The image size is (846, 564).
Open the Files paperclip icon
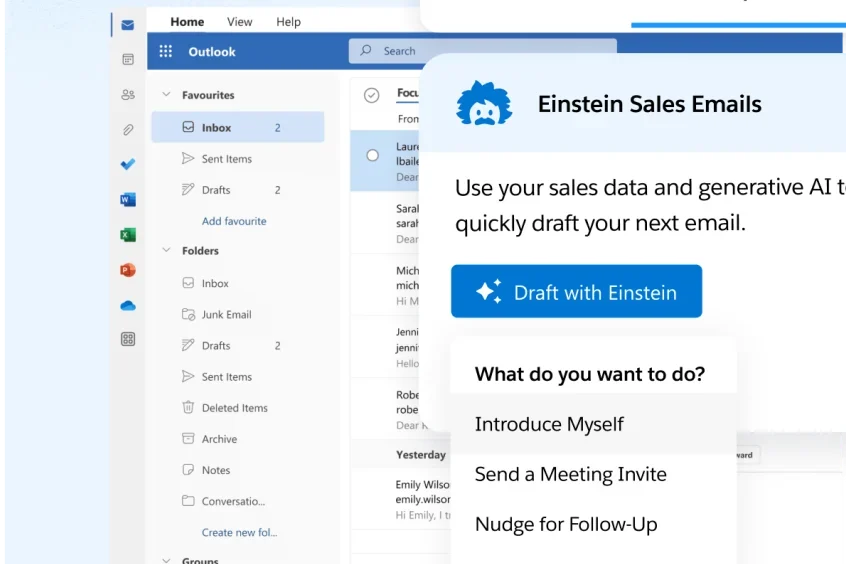128,130
